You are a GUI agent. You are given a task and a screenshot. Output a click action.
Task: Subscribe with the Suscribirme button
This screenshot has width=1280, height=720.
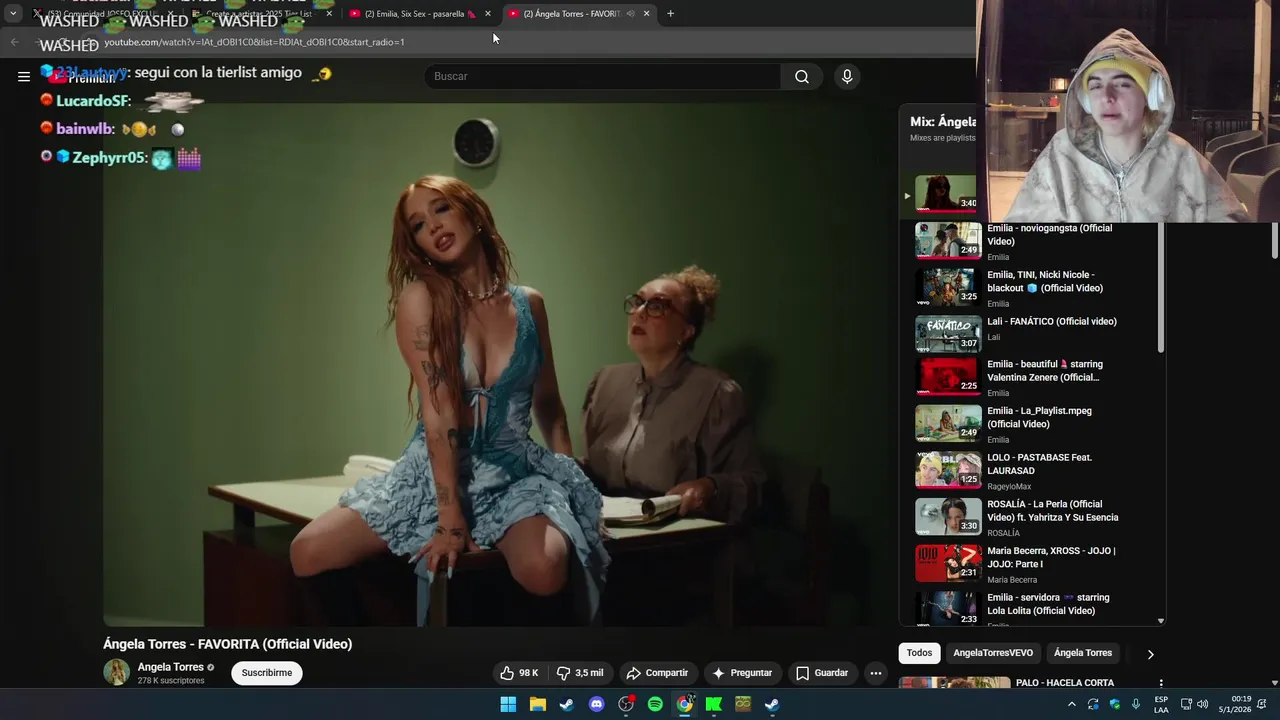[267, 673]
